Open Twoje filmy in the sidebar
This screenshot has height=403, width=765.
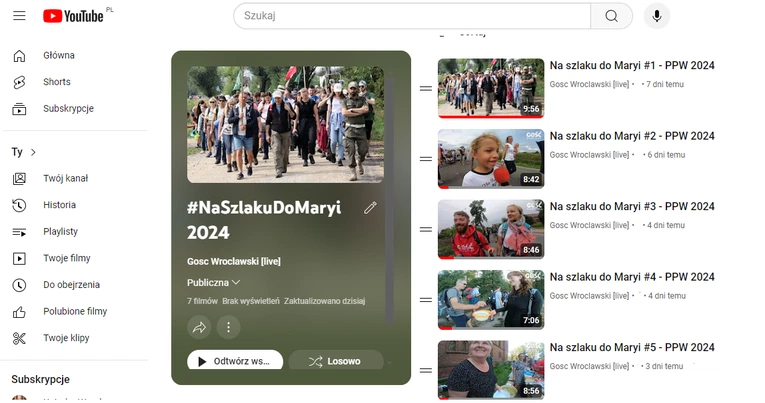click(x=67, y=258)
